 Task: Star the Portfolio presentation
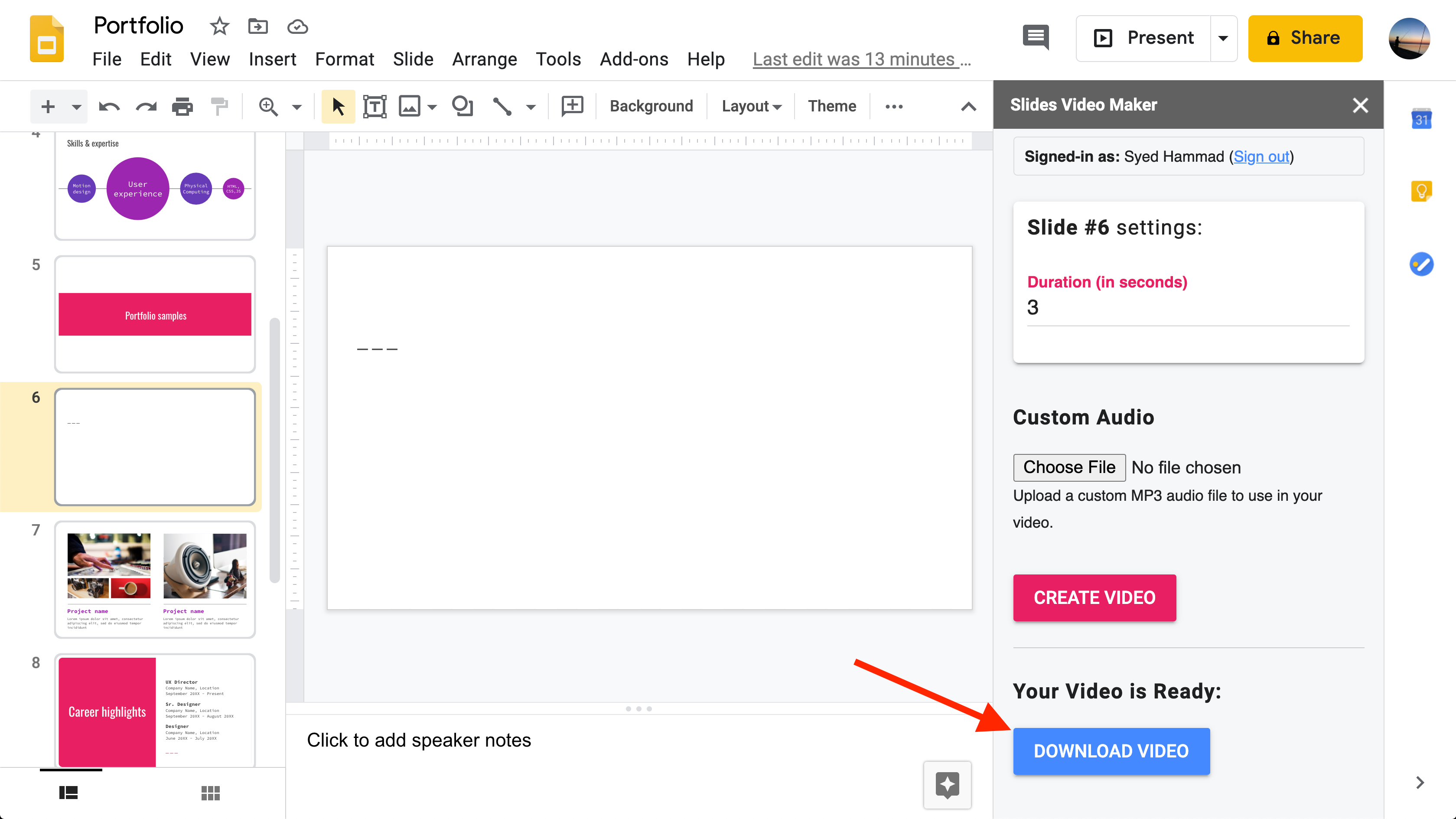(x=219, y=26)
